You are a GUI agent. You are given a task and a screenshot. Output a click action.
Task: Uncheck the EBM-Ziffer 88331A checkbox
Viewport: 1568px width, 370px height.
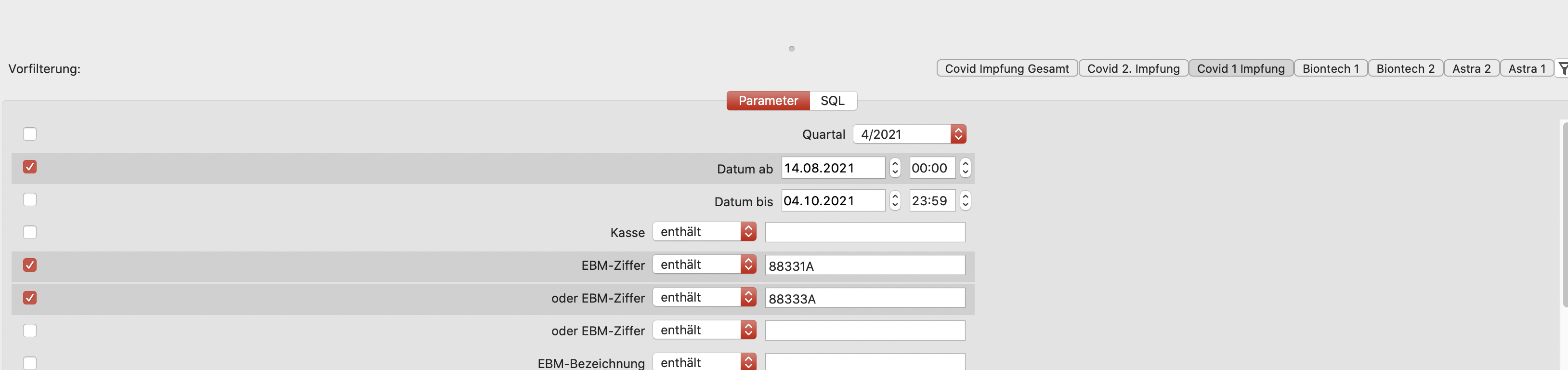coord(30,265)
